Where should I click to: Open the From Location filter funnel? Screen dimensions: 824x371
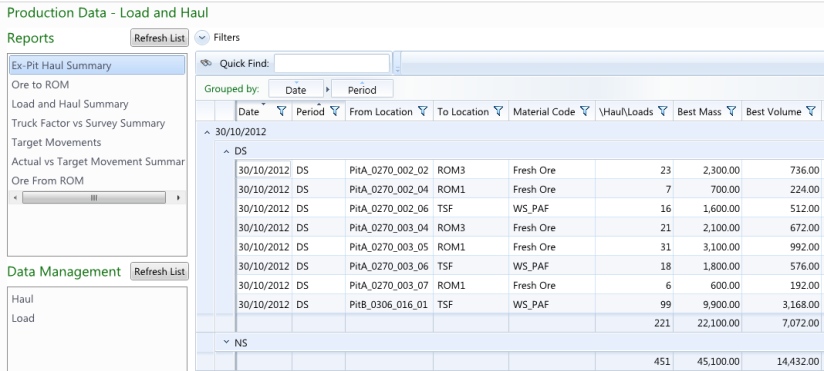pos(423,111)
